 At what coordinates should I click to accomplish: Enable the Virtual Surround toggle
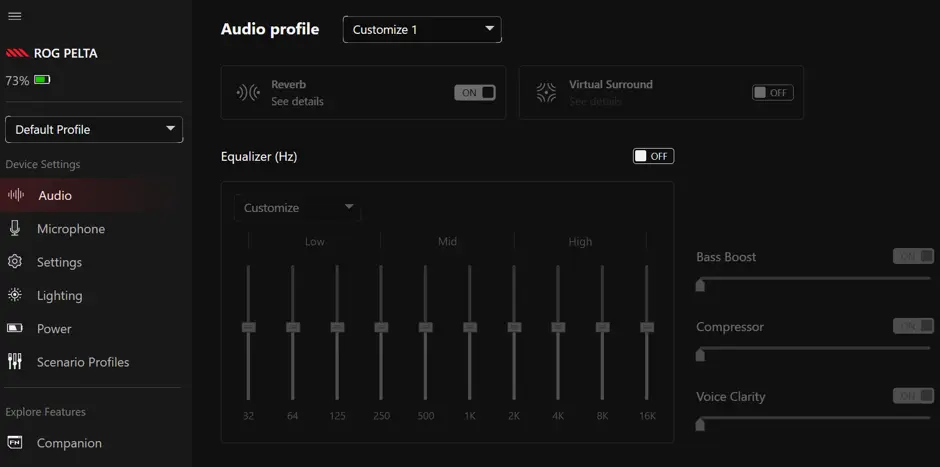tap(773, 92)
